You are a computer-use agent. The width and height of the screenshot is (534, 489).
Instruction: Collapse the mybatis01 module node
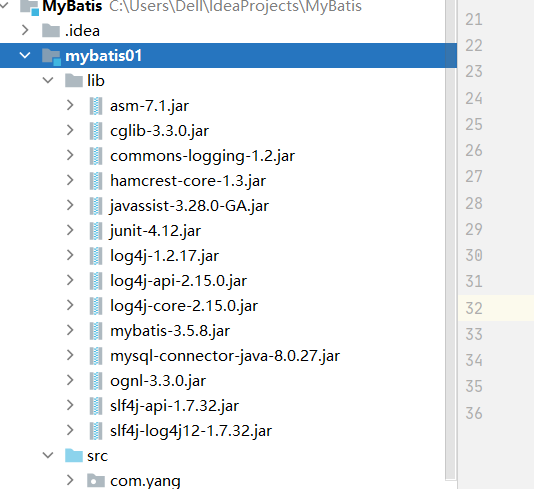[x=25, y=55]
